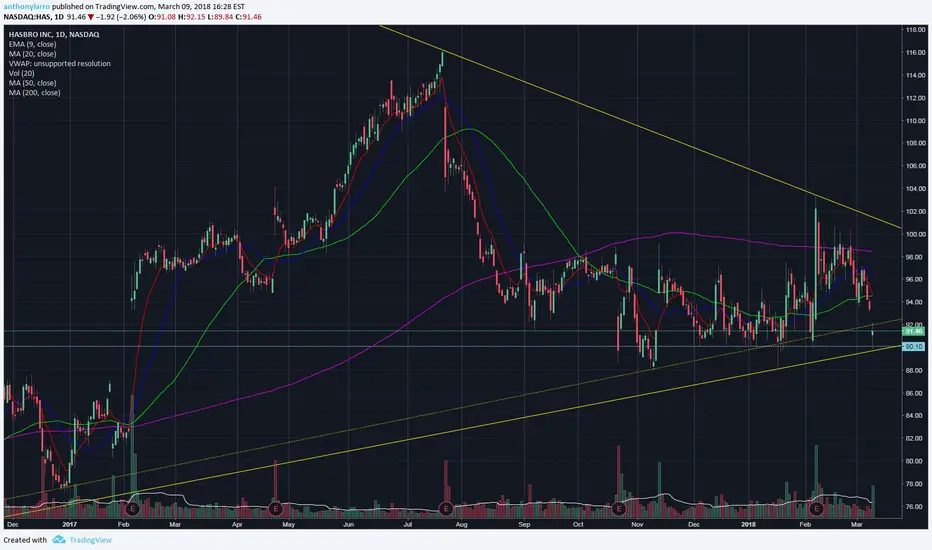Viewport: 932px width, 550px height.
Task: Open the late October 2017 earnings 'E' marker
Action: [x=619, y=508]
